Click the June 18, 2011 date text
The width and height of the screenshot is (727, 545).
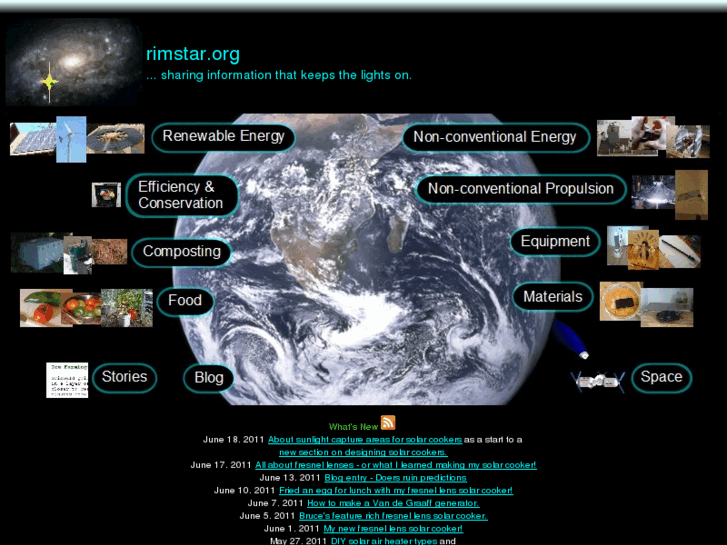tap(234, 439)
